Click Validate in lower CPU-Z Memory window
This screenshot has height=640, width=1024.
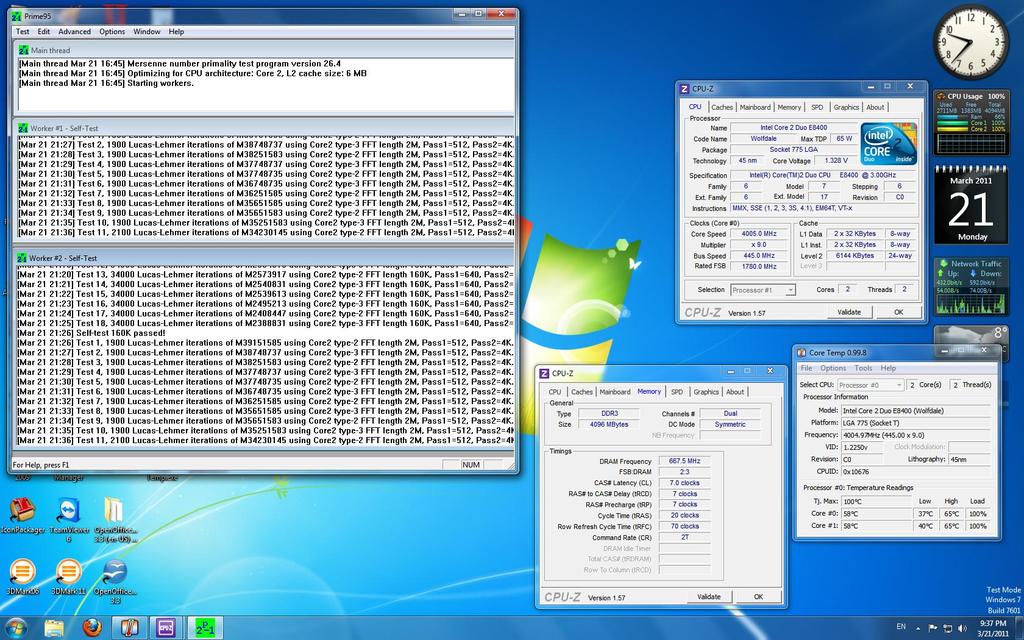click(x=709, y=597)
